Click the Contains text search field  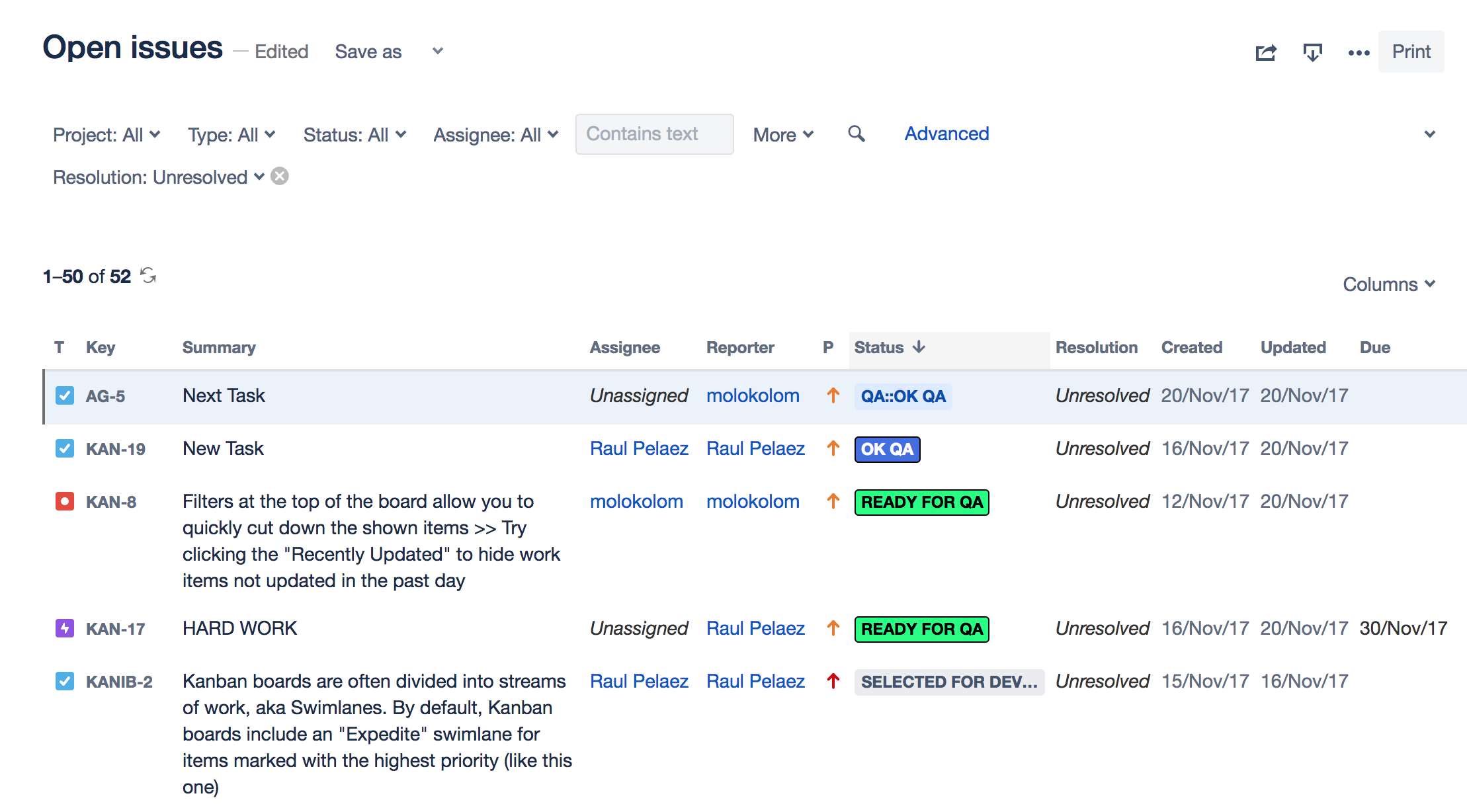tap(654, 134)
